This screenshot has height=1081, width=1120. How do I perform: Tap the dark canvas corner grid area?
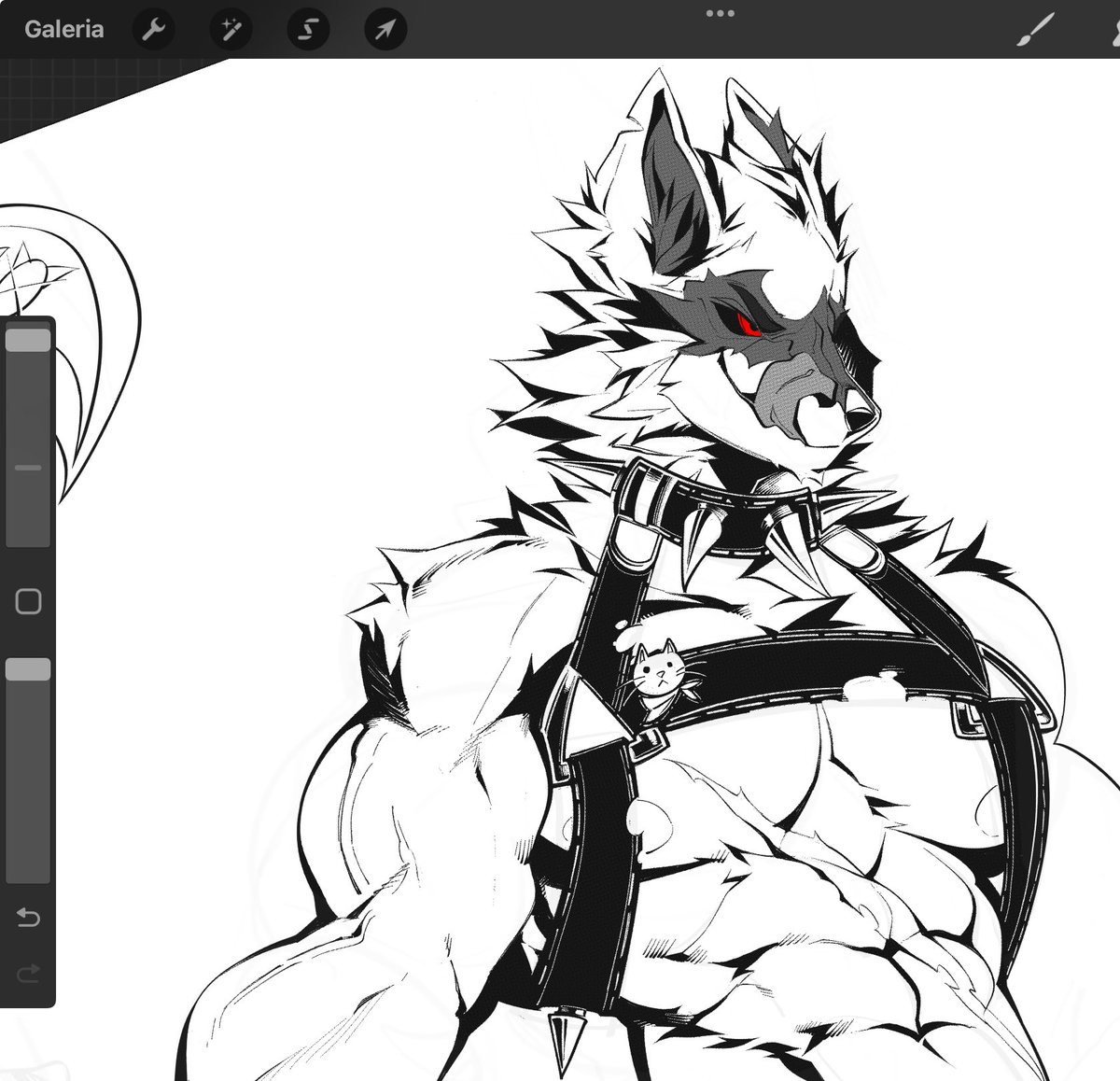[x=56, y=84]
